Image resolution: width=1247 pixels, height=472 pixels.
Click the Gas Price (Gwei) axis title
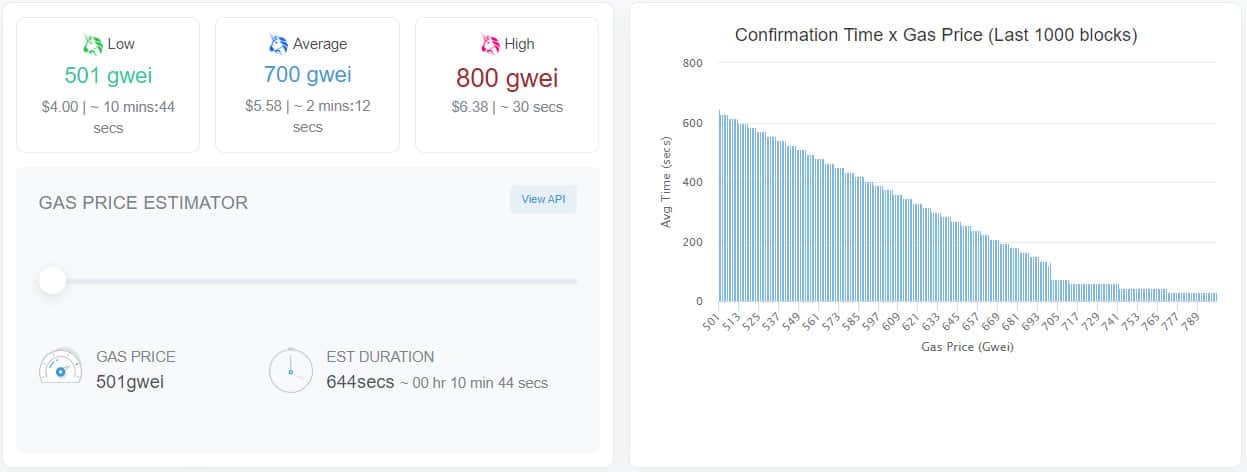point(967,347)
